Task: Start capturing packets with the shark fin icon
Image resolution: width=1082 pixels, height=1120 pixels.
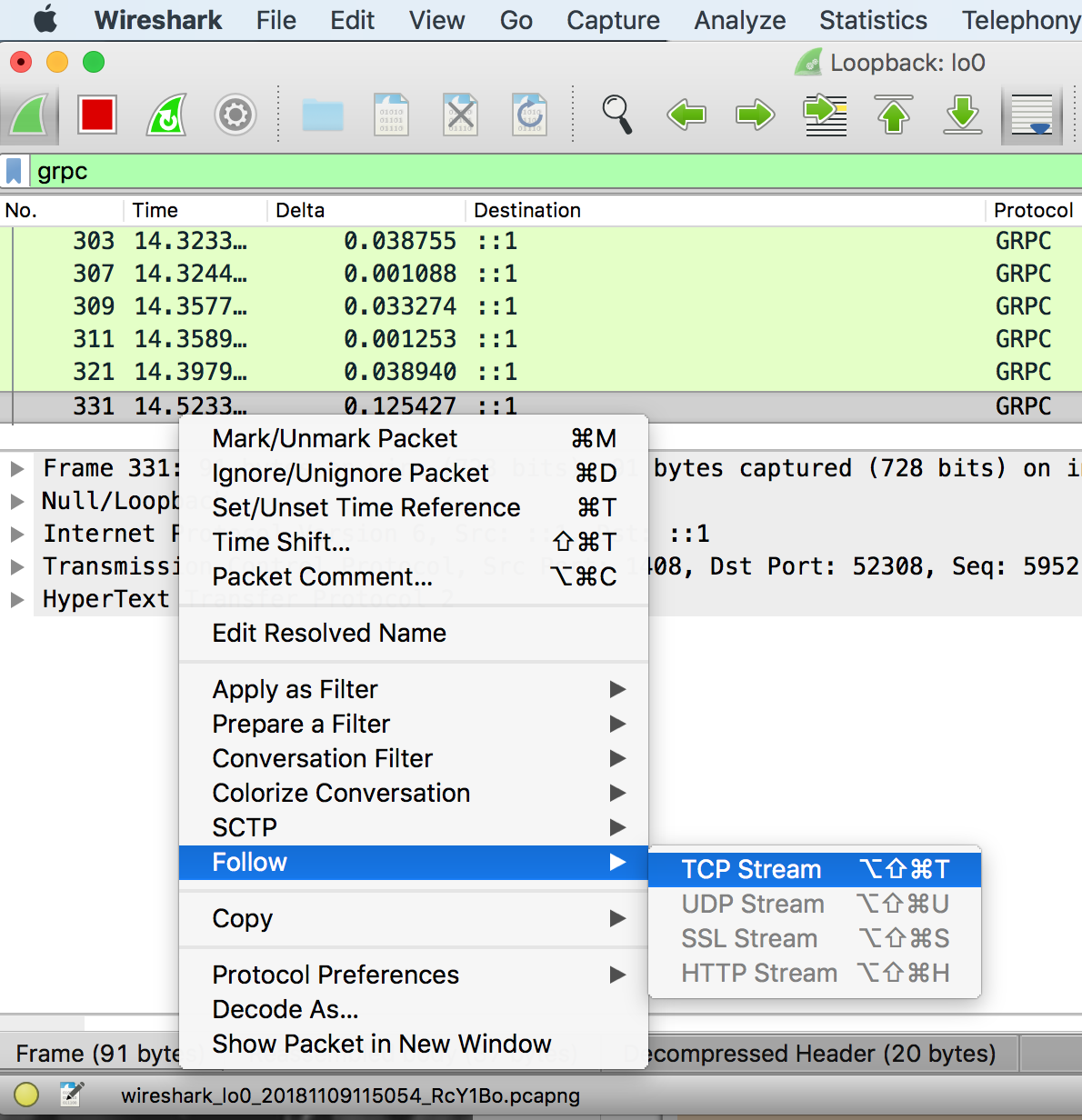Action: click(x=30, y=115)
